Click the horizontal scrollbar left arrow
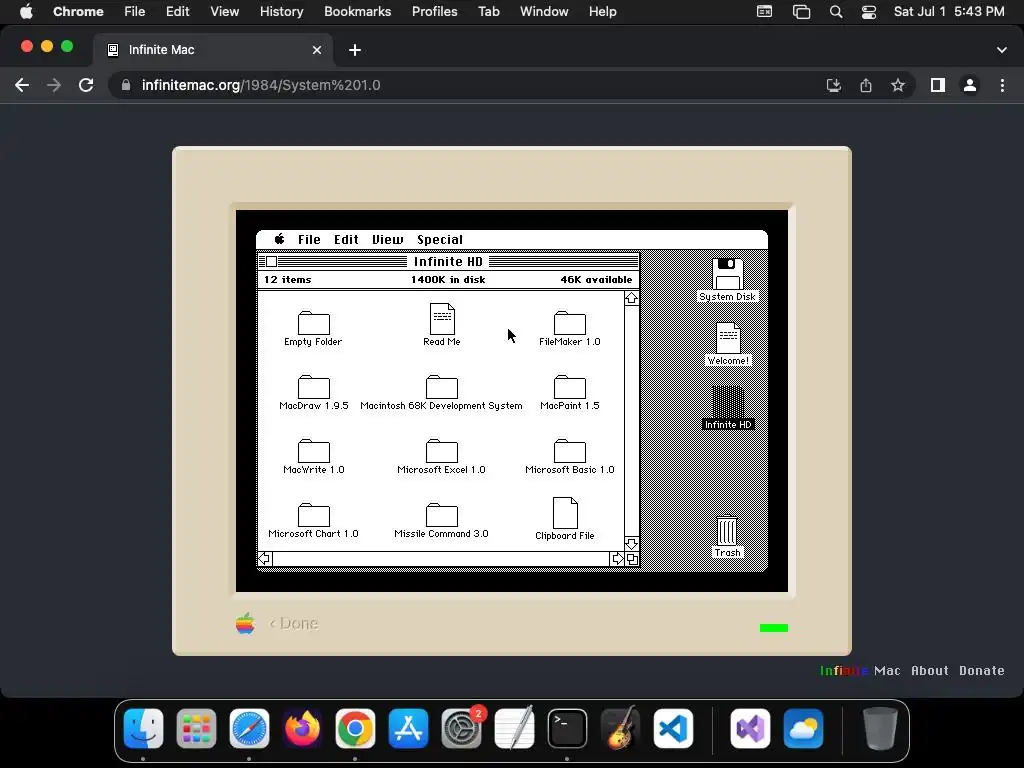This screenshot has width=1024, height=768. pyautogui.click(x=264, y=559)
